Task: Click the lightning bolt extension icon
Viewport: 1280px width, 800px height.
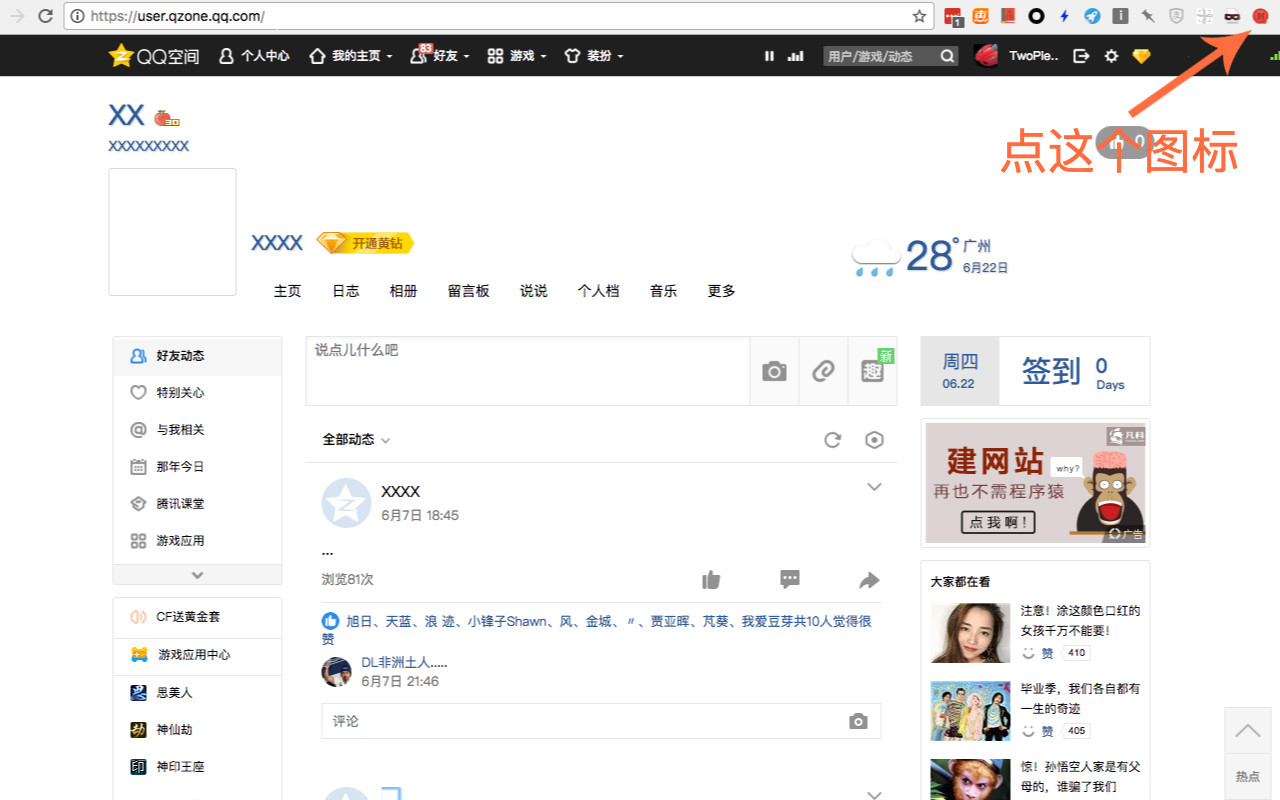Action: (1065, 16)
